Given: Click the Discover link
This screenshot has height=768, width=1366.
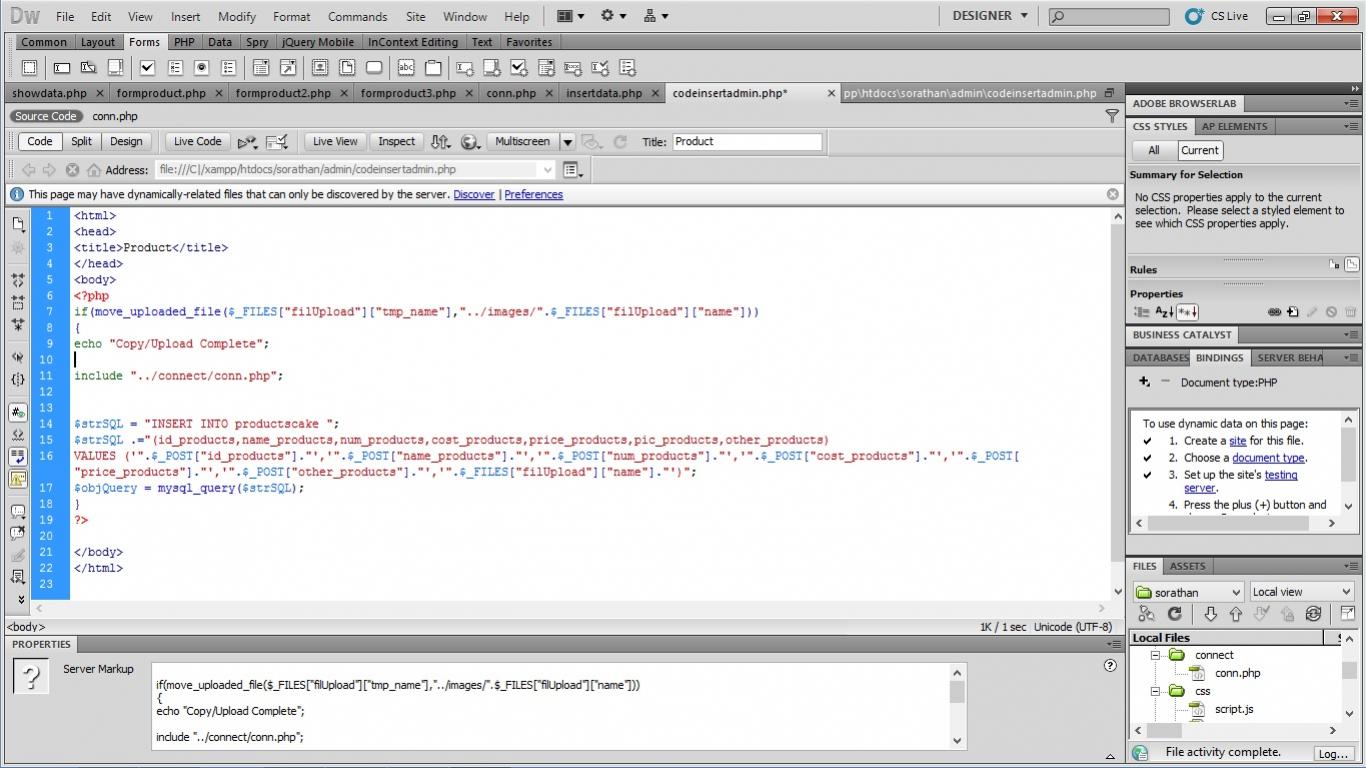Looking at the screenshot, I should (474, 194).
